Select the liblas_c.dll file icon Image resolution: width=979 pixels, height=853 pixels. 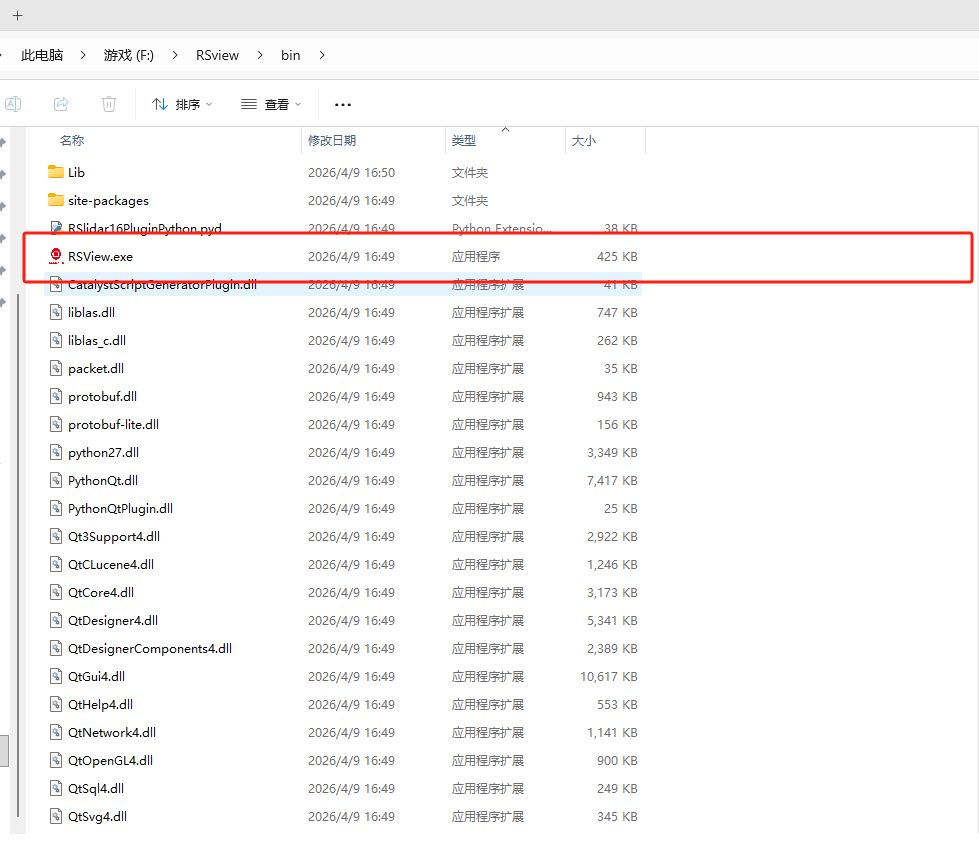tap(56, 340)
